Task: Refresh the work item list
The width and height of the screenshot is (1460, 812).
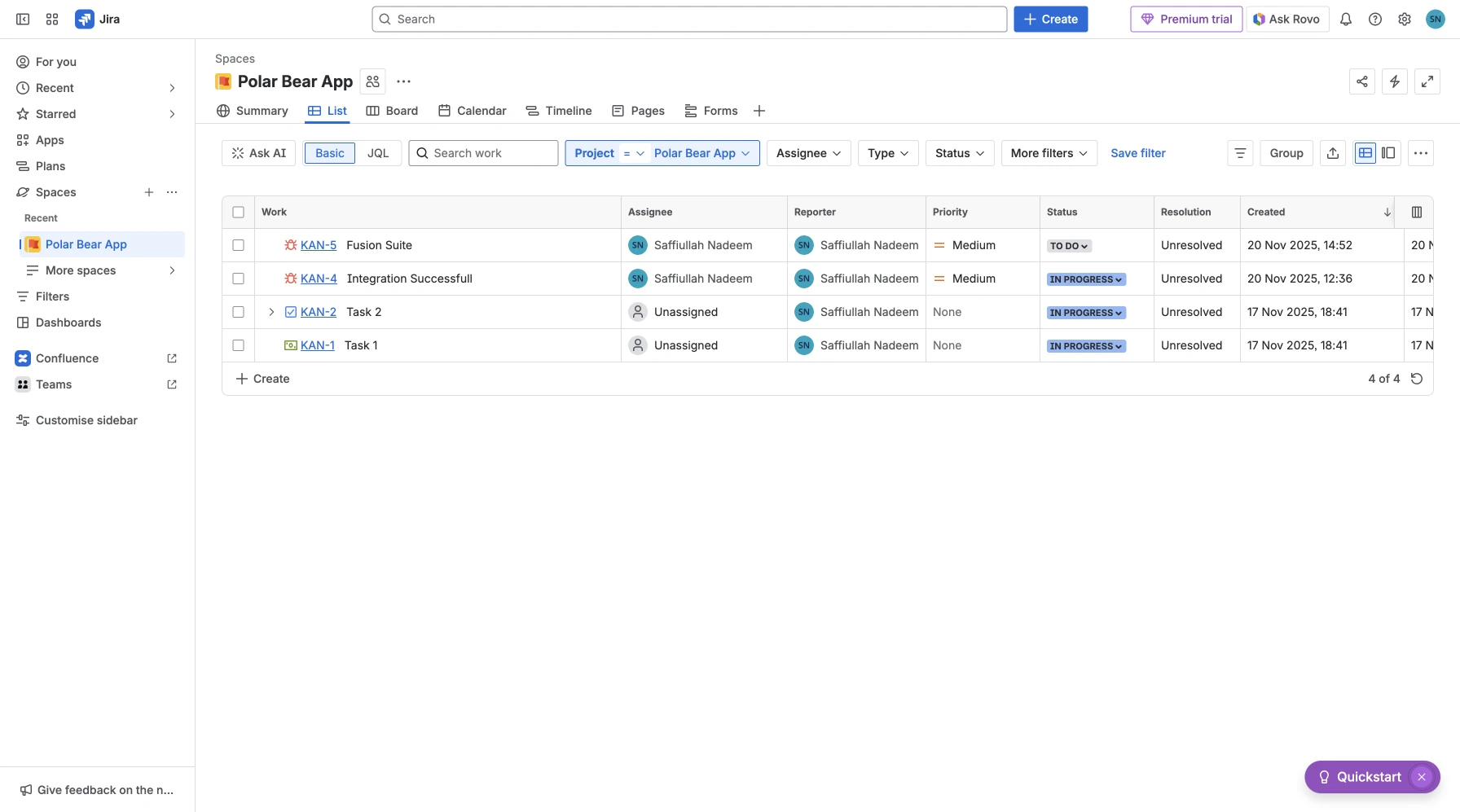Action: tap(1417, 379)
